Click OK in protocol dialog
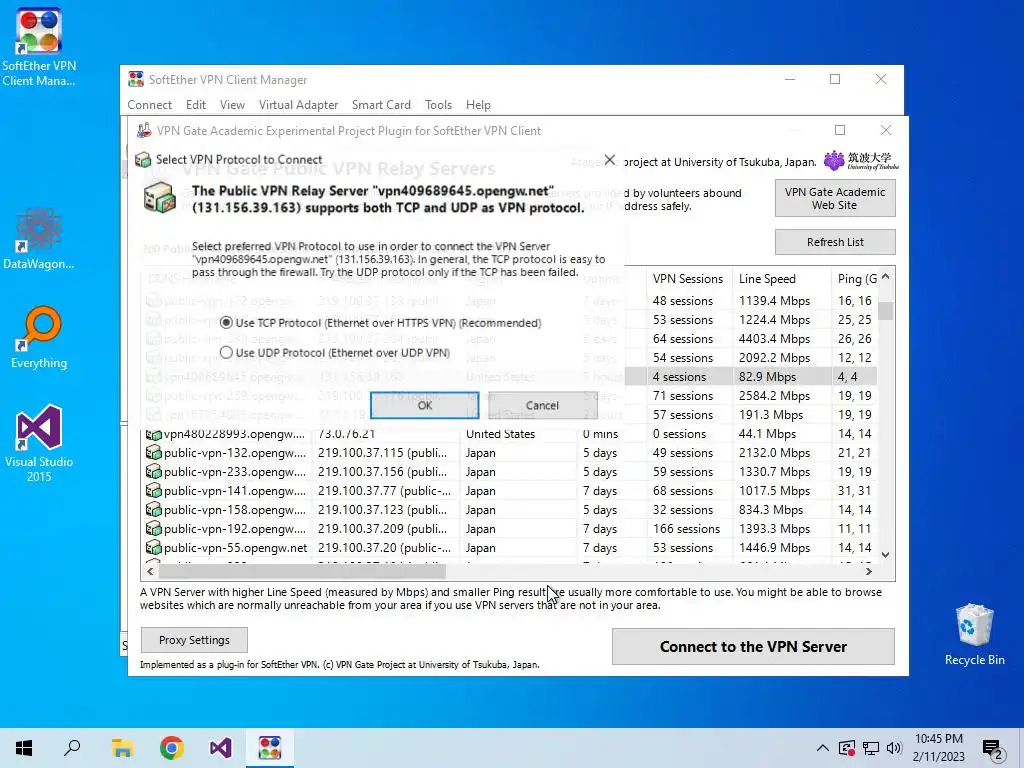 pos(424,406)
